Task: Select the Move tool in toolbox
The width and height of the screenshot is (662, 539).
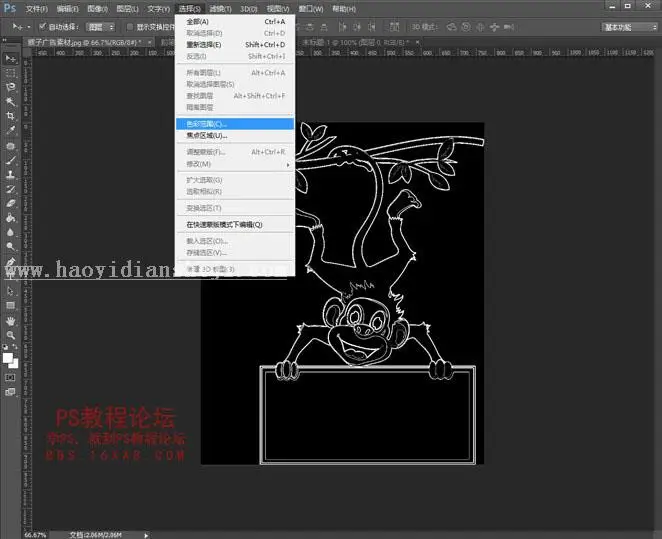Action: tap(11, 59)
